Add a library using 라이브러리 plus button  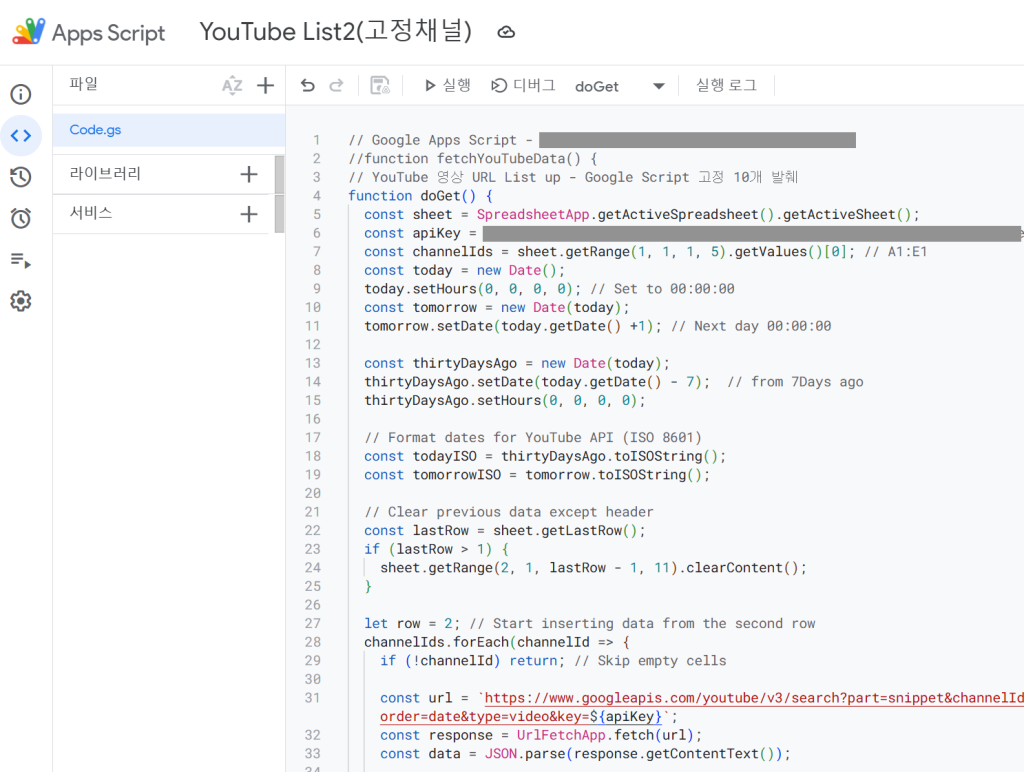coord(249,175)
